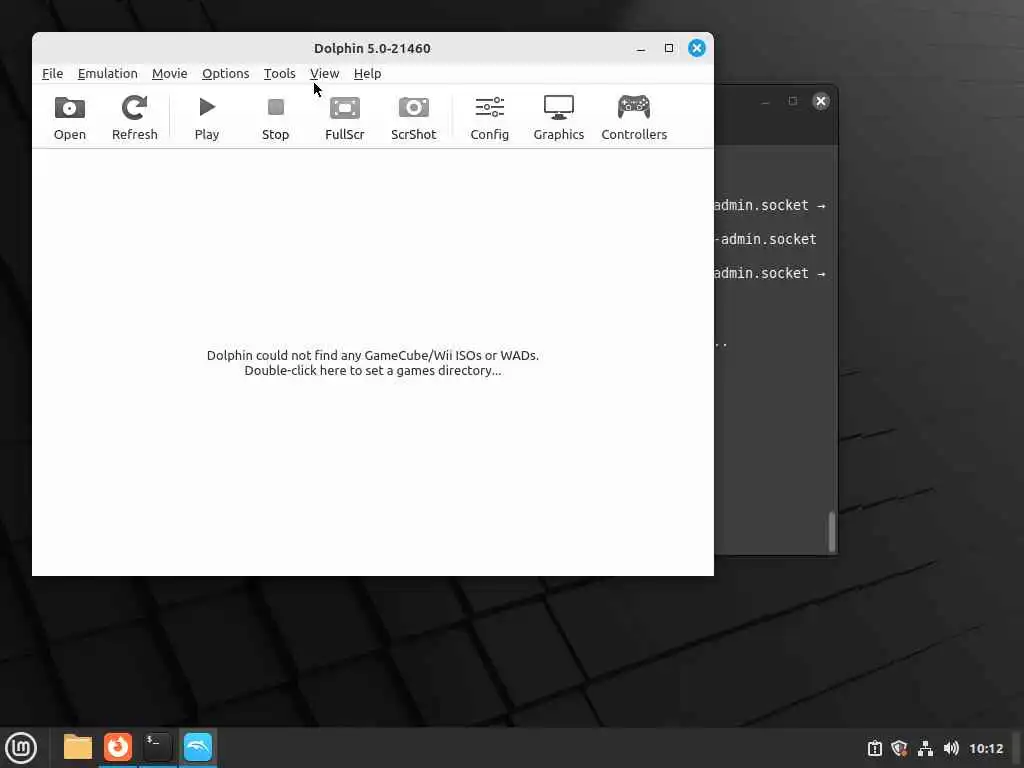Refresh the Dolphin game list
Viewport: 1024px width, 768px height.
click(135, 118)
